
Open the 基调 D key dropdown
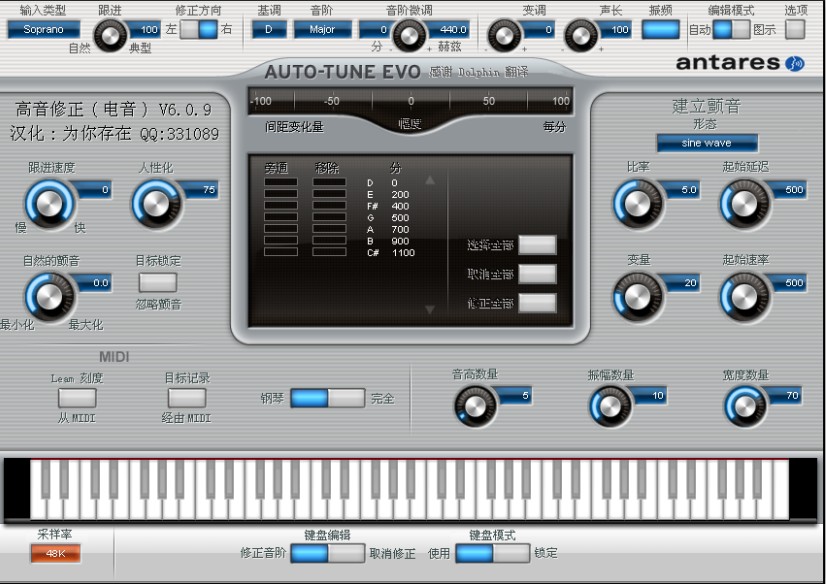point(269,29)
